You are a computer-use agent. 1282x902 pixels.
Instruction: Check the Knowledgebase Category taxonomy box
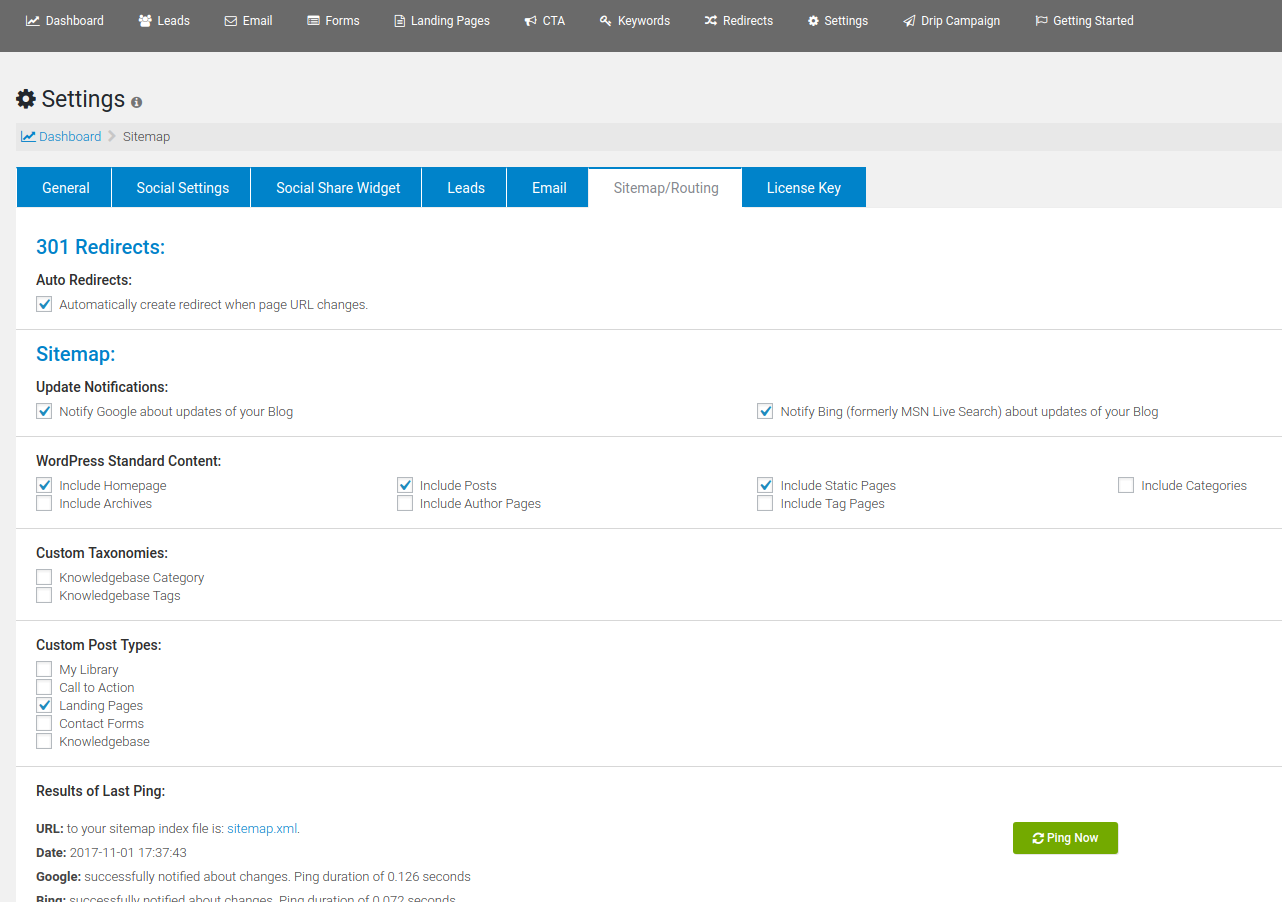pos(44,577)
